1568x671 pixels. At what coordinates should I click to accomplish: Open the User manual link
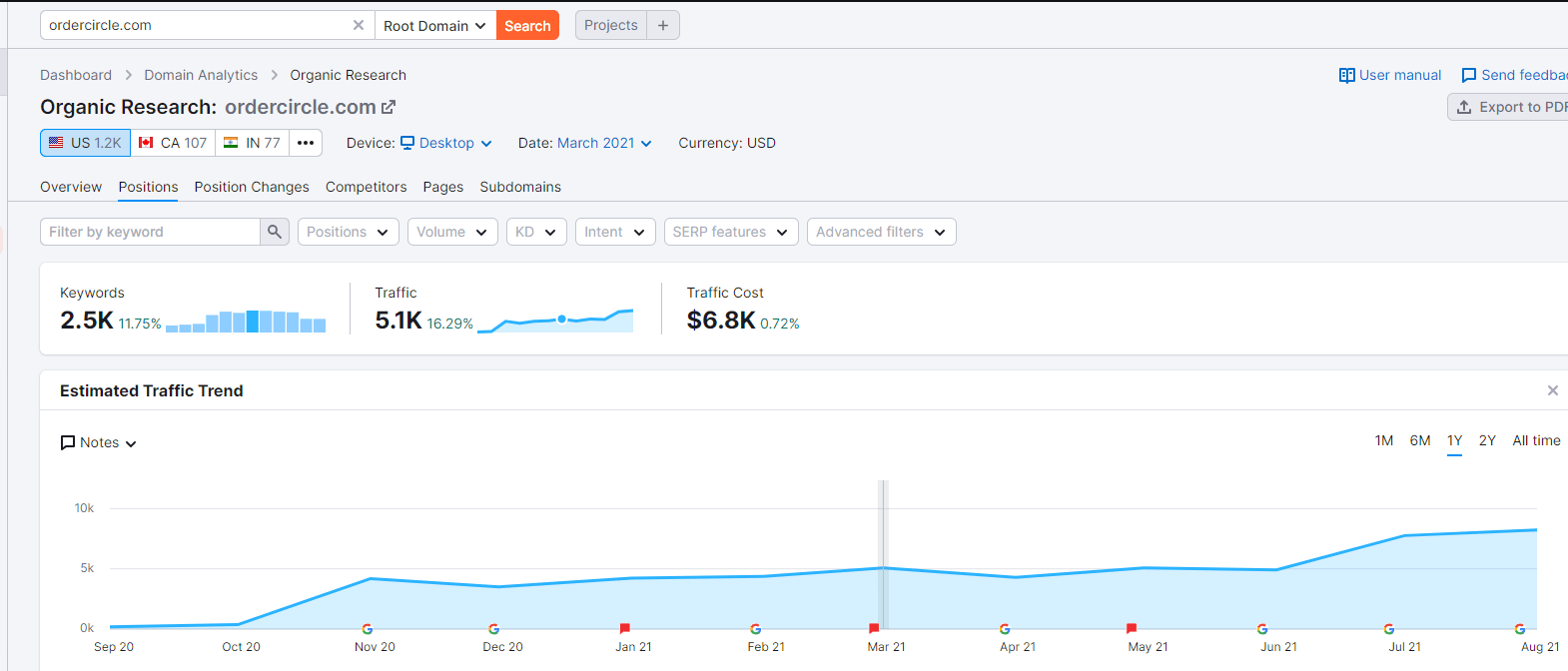[x=1390, y=75]
